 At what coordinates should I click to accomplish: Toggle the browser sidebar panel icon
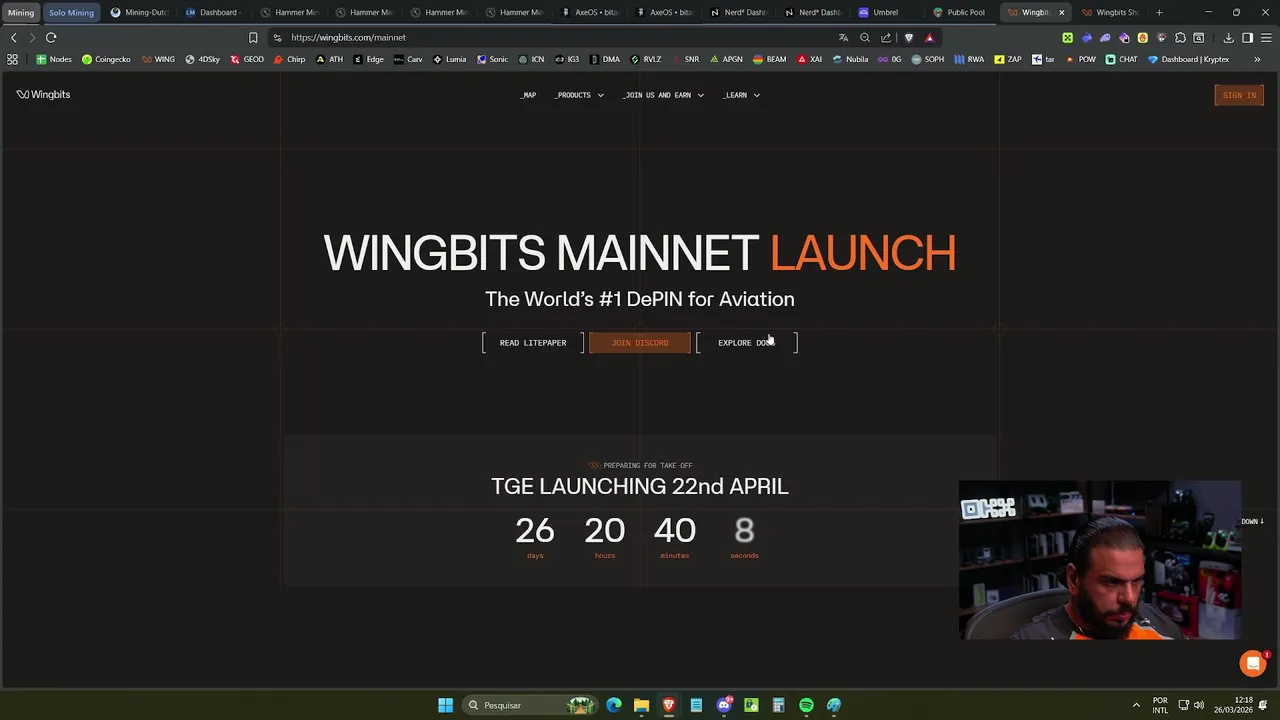click(x=1247, y=37)
